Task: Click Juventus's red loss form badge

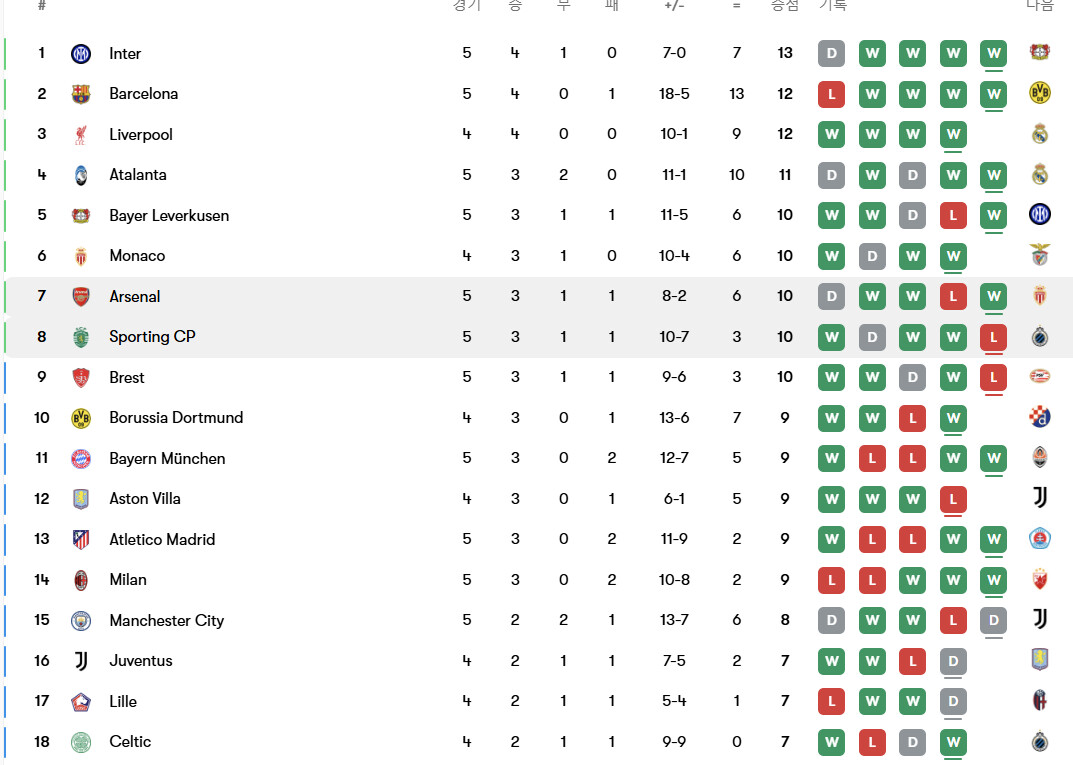Action: click(912, 661)
